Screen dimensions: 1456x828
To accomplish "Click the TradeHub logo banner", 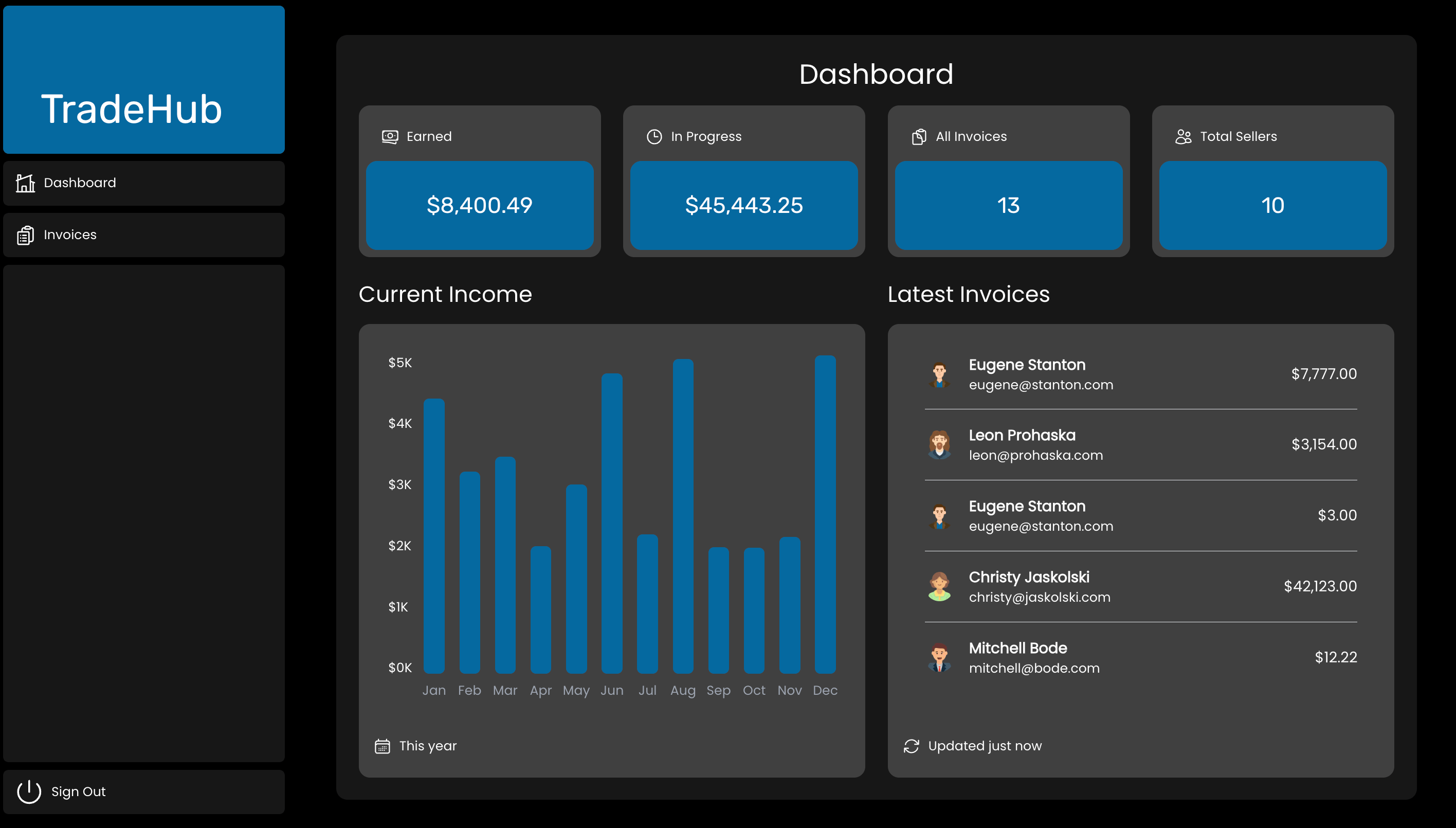I will [x=144, y=80].
